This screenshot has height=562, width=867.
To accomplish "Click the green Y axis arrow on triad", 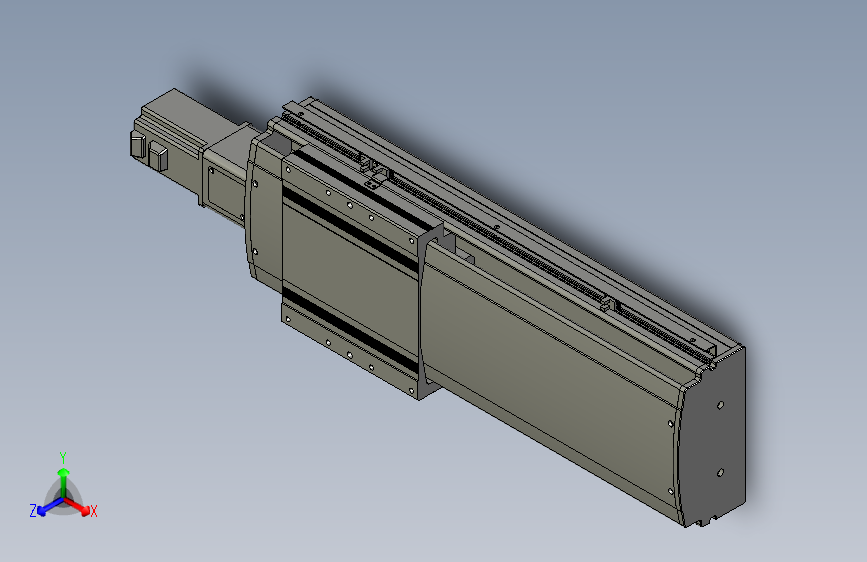I will pos(64,482).
